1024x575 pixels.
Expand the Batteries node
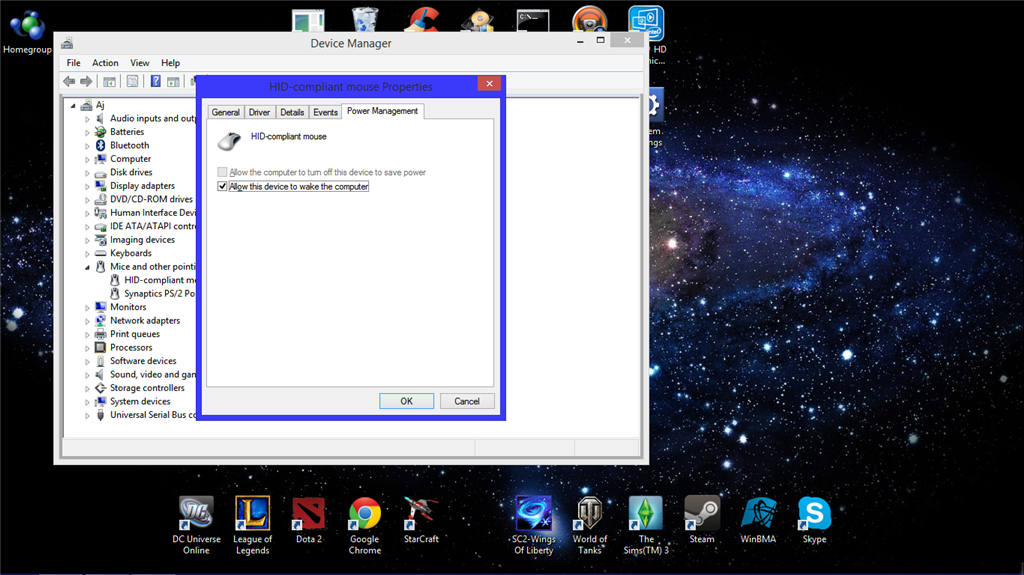[88, 132]
